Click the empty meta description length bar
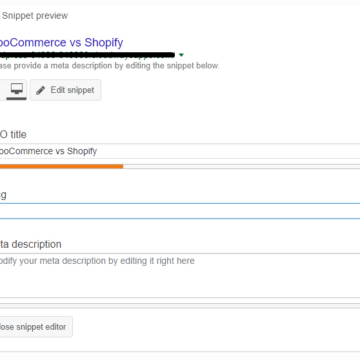 180,306
